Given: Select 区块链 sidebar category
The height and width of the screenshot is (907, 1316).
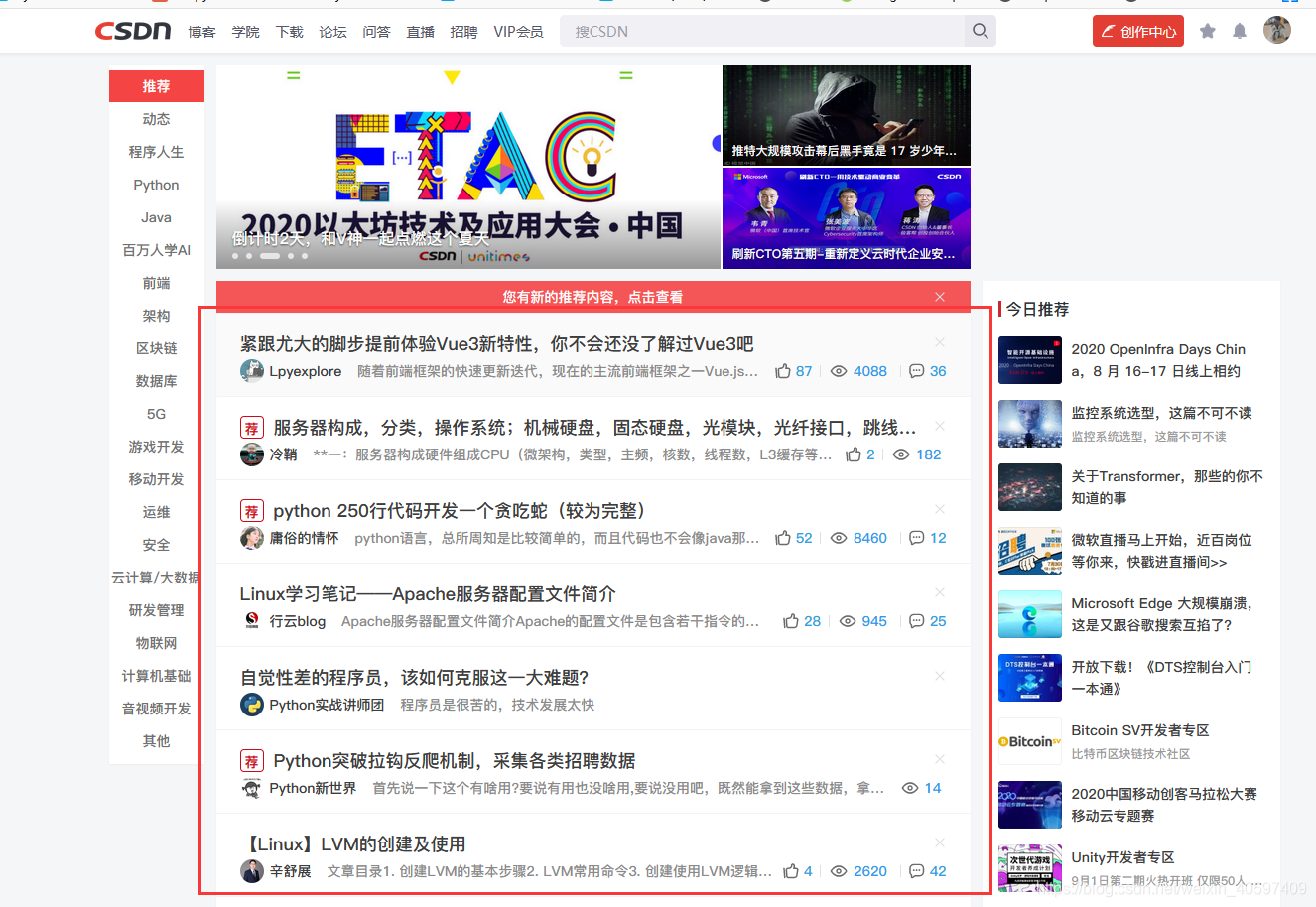Looking at the screenshot, I should 157,348.
